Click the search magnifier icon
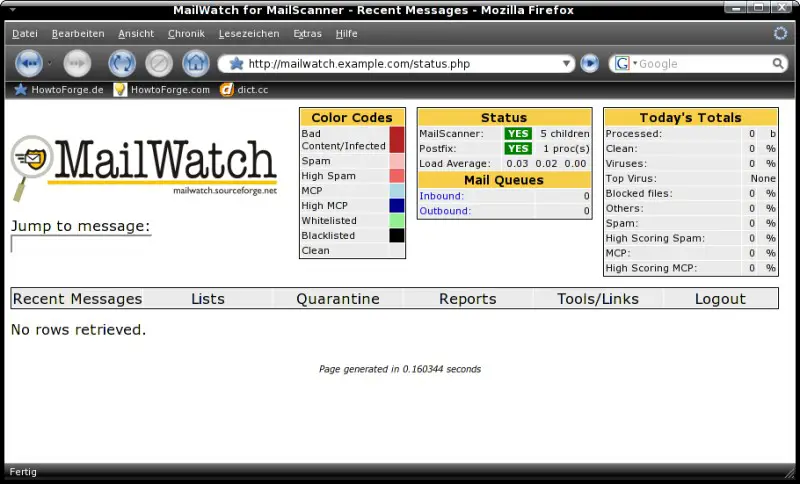 pos(778,64)
